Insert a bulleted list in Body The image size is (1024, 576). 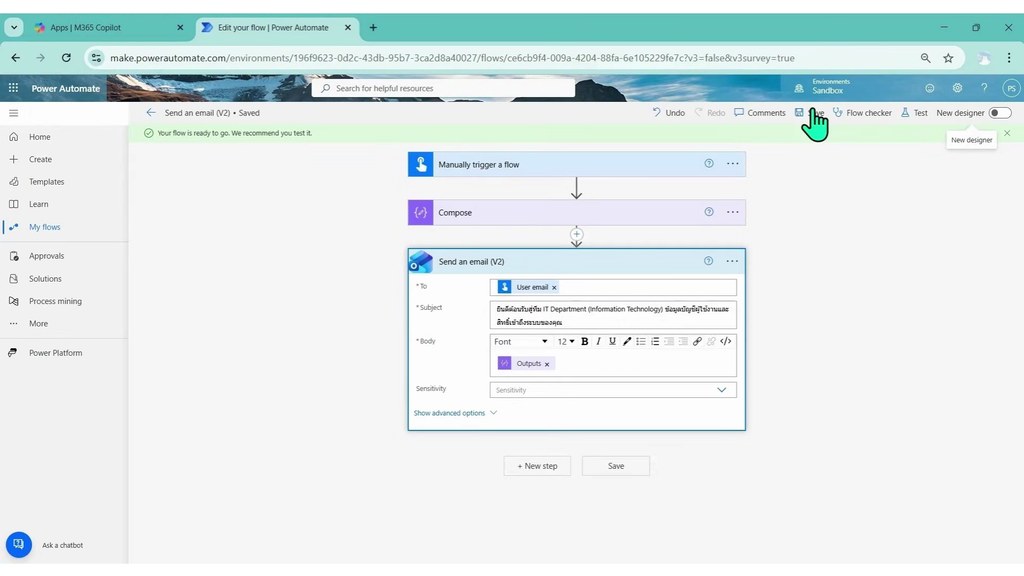click(641, 342)
